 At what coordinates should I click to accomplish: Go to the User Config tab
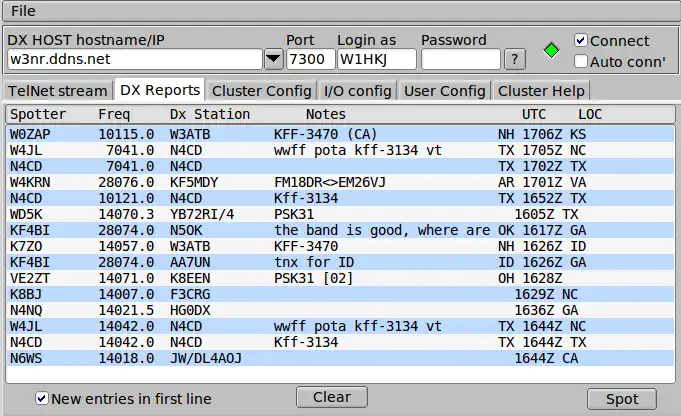444,90
